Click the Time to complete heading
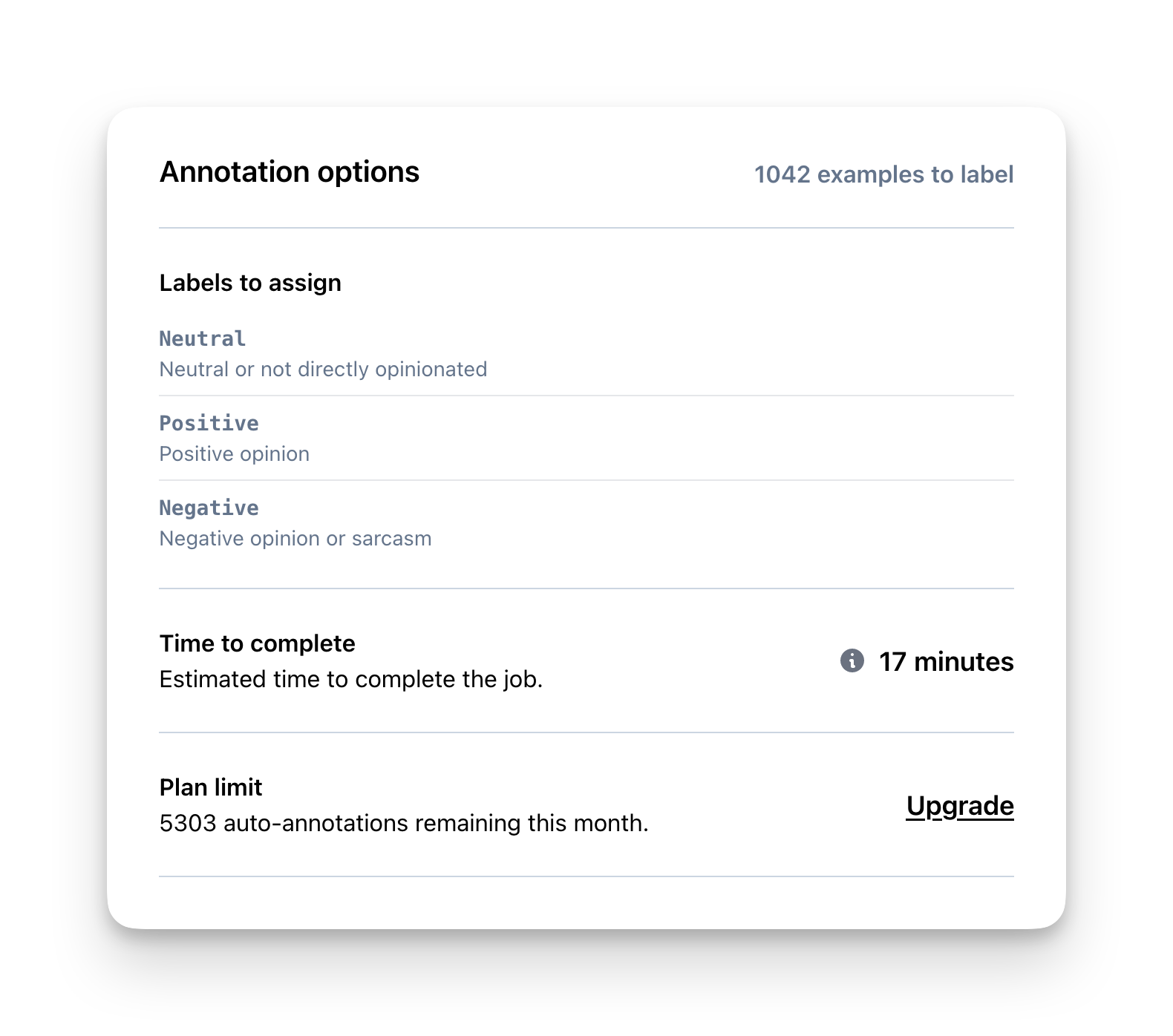This screenshot has height=1036, width=1173. click(x=258, y=643)
